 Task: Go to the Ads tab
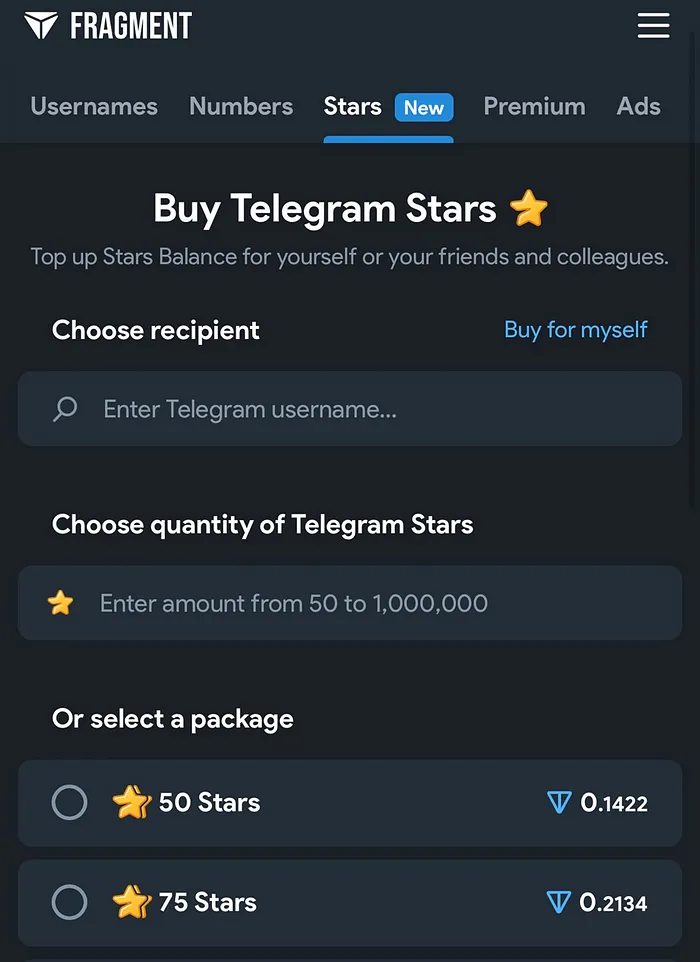(639, 106)
